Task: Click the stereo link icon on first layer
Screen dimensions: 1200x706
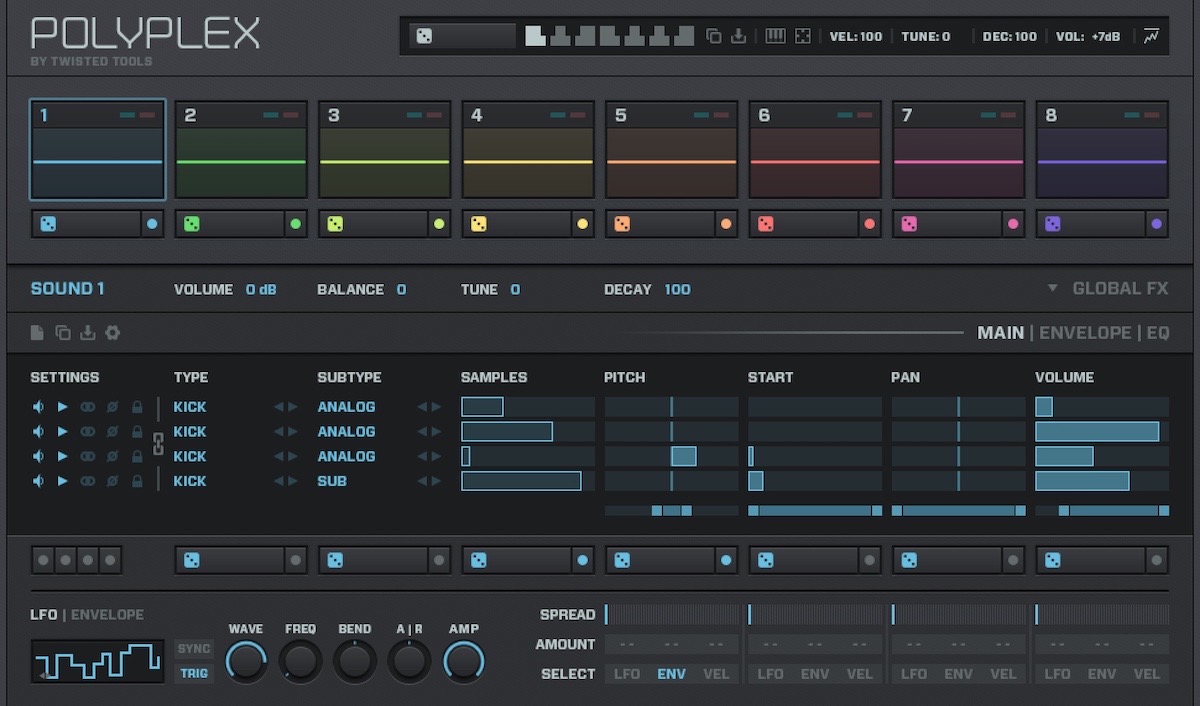Action: click(x=87, y=407)
